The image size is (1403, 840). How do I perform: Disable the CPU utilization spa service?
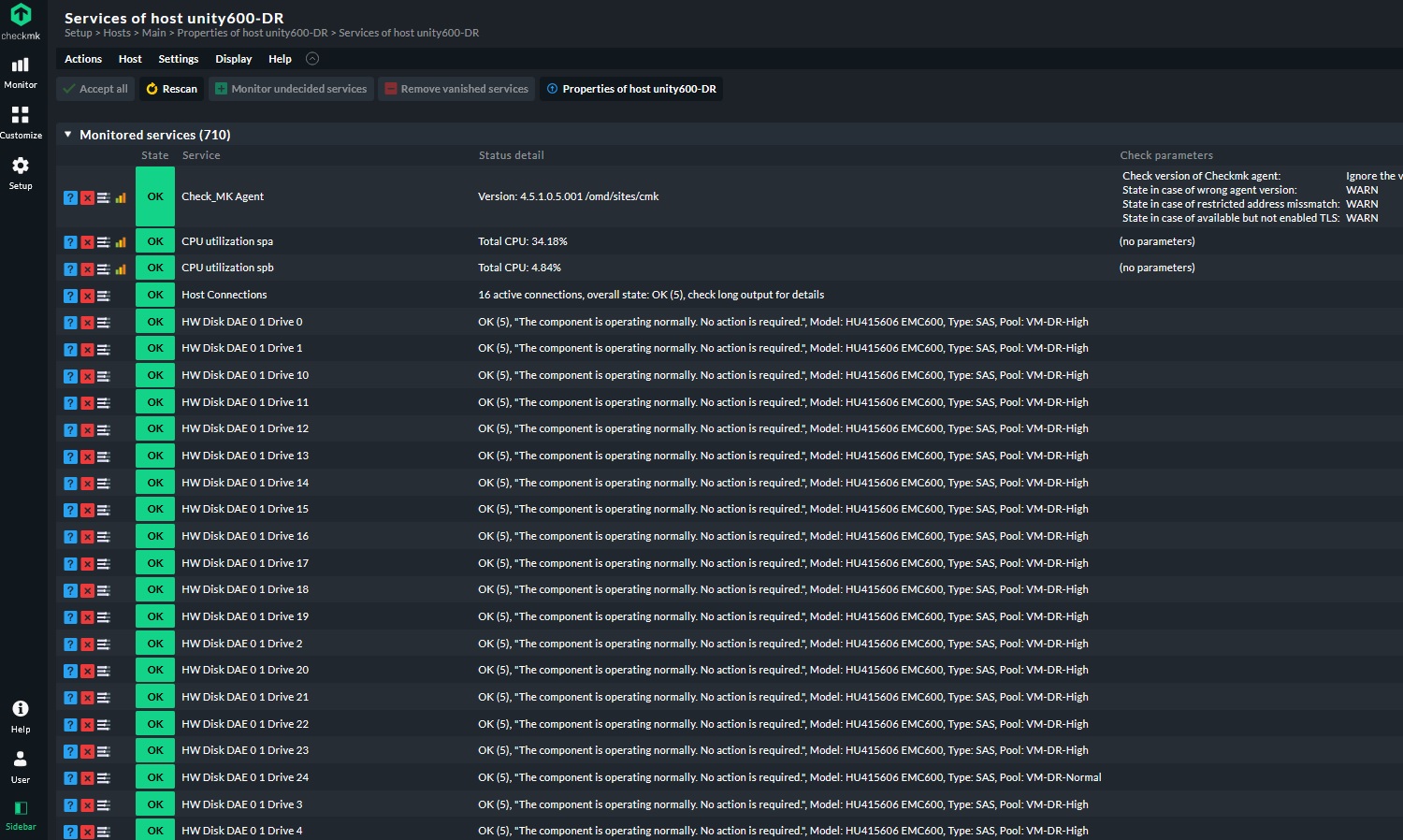point(87,242)
